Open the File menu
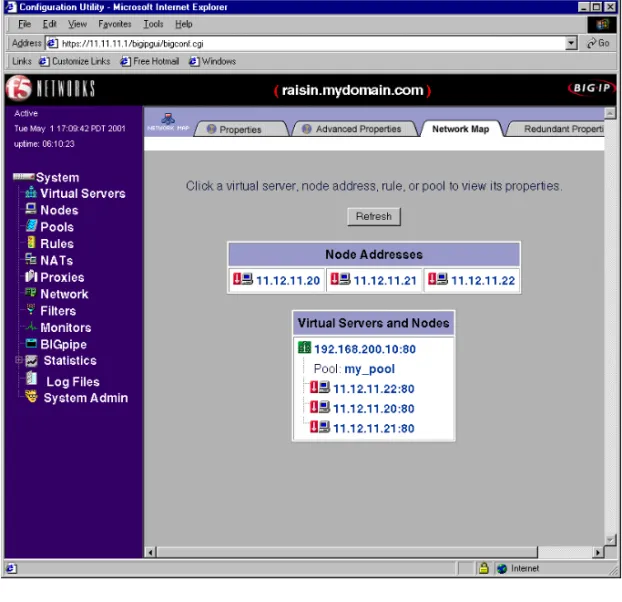The width and height of the screenshot is (622, 602). point(24,24)
